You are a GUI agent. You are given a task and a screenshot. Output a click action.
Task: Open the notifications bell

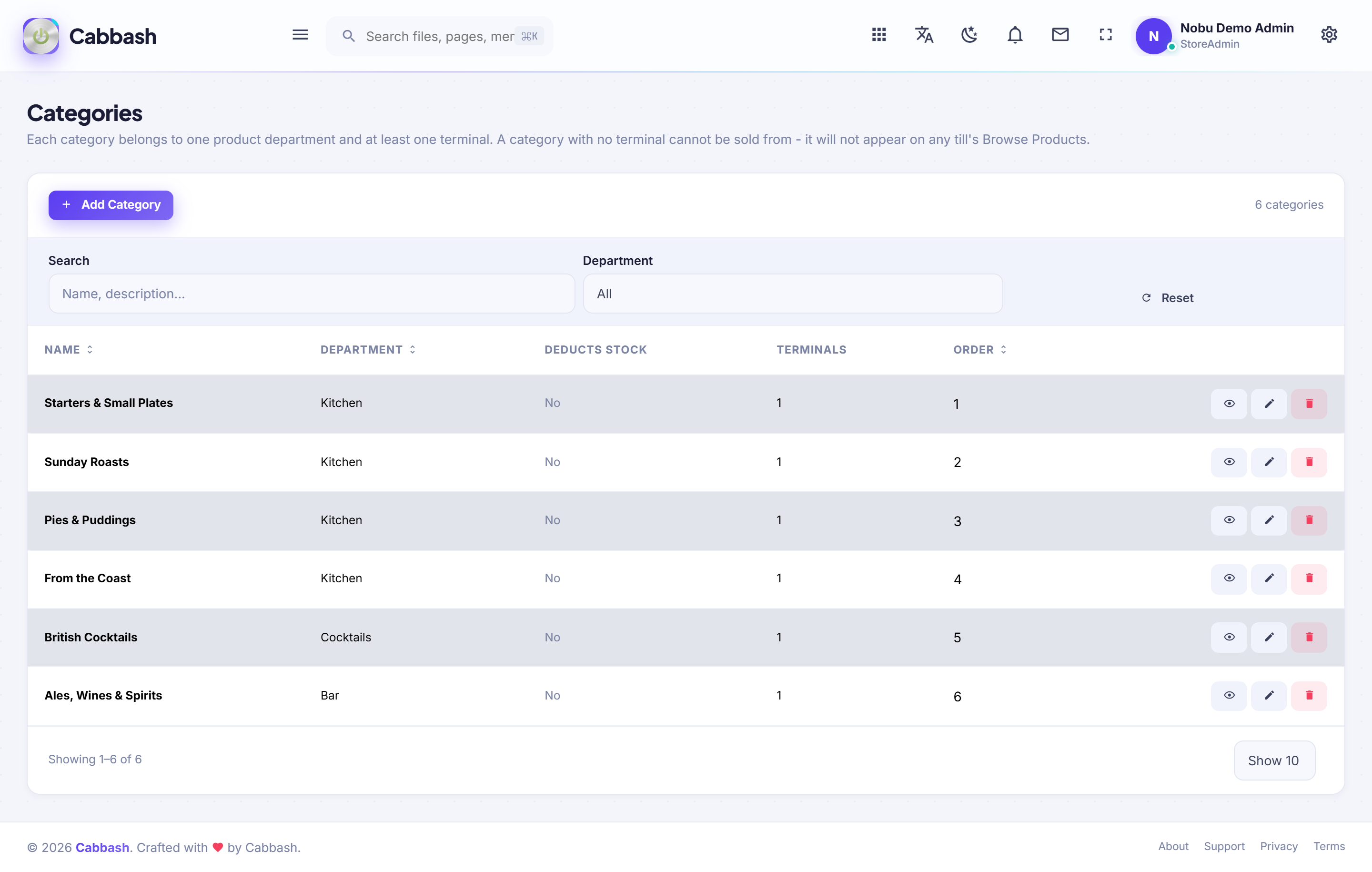1015,35
